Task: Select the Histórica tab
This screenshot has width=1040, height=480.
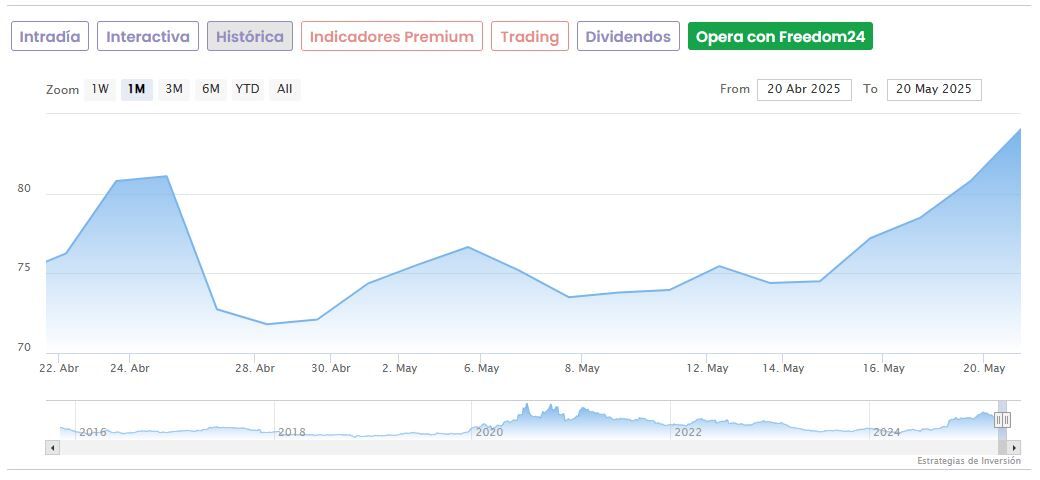Action: 250,37
